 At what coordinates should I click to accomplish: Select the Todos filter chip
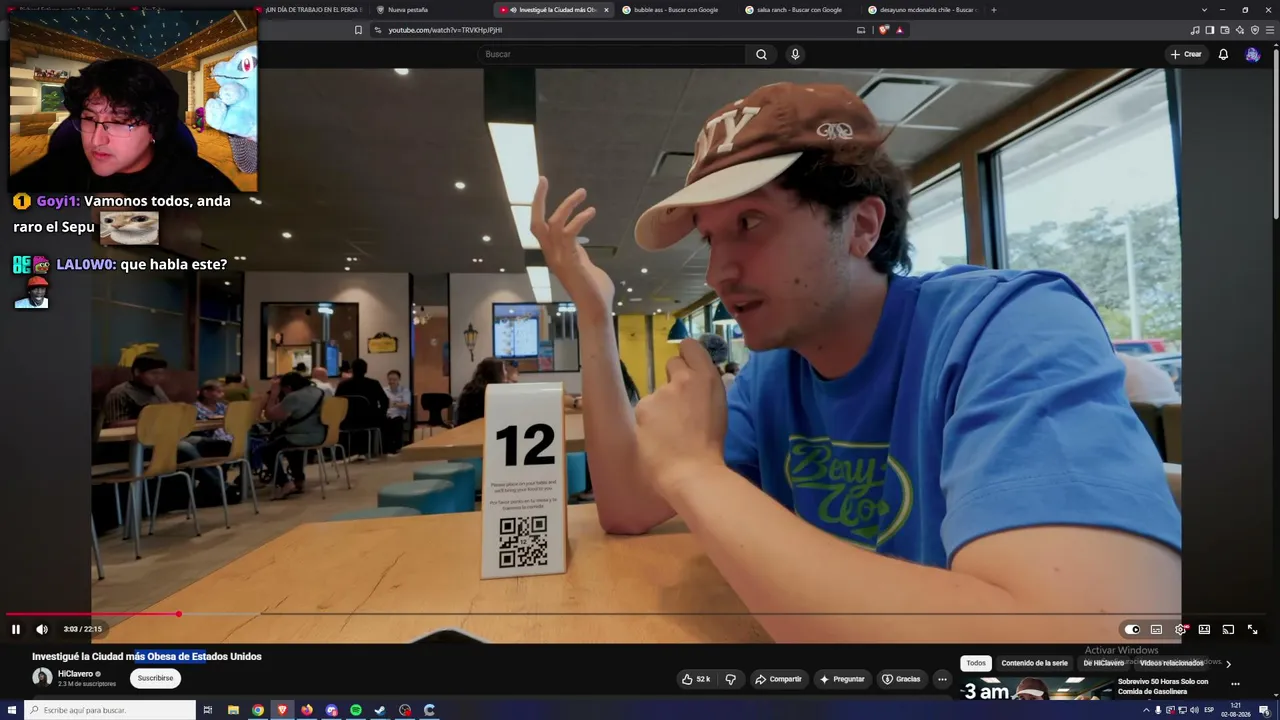point(976,663)
